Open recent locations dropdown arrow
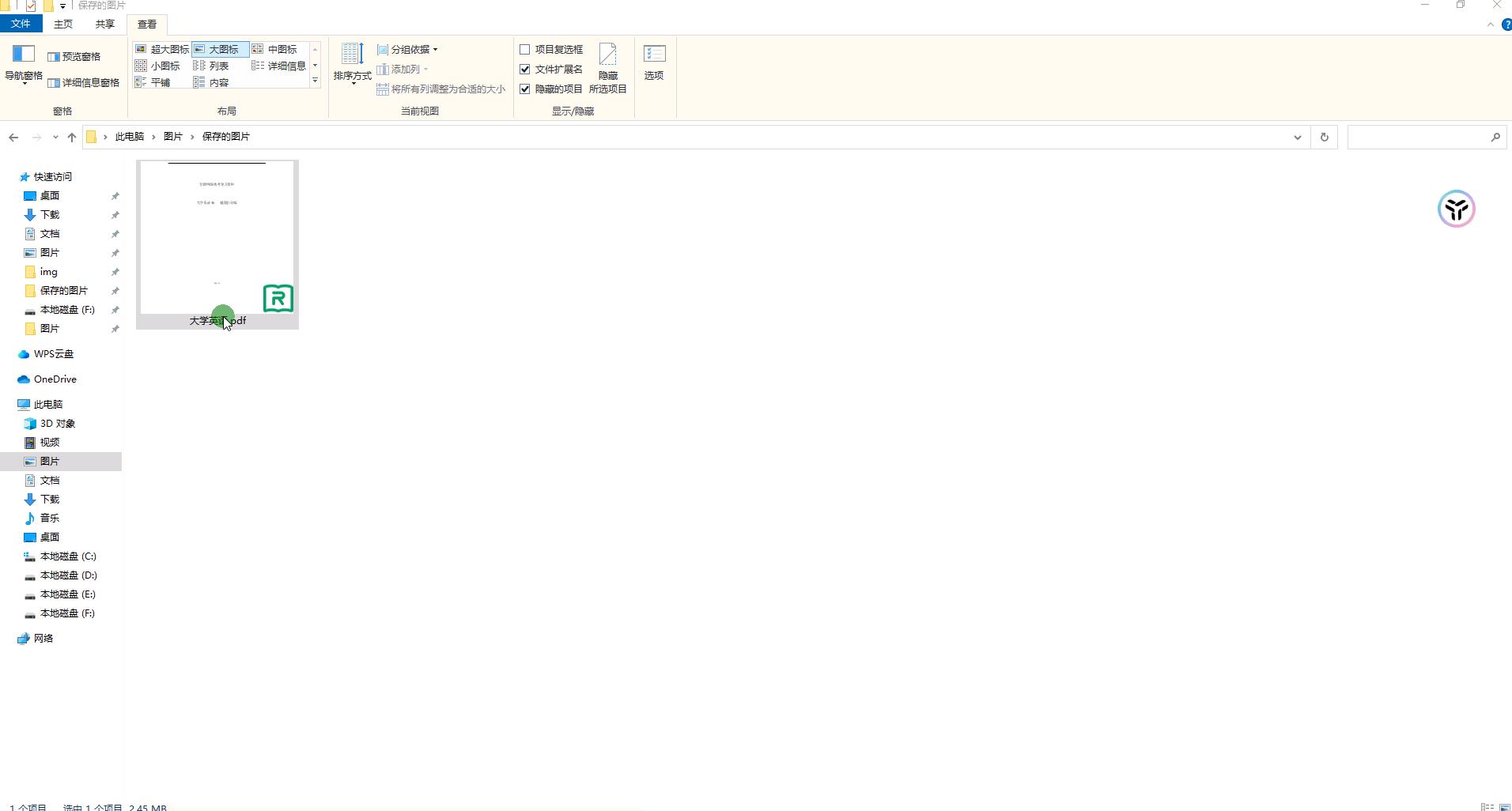This screenshot has height=811, width=1512. [x=55, y=137]
